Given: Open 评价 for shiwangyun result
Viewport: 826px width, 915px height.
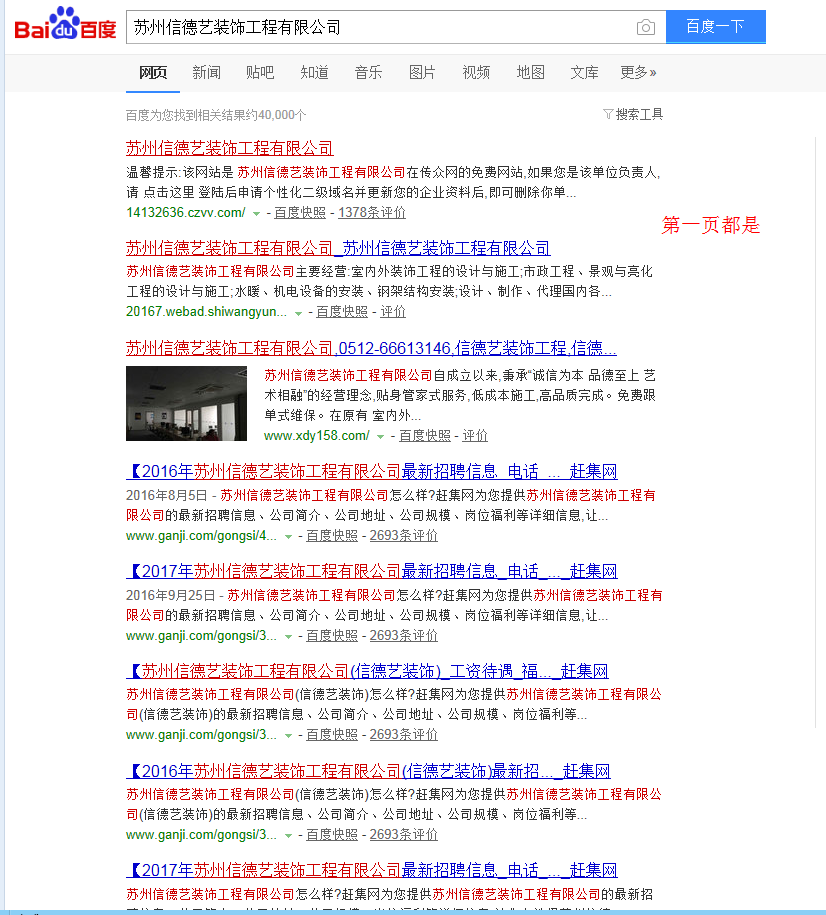Looking at the screenshot, I should point(393,312).
